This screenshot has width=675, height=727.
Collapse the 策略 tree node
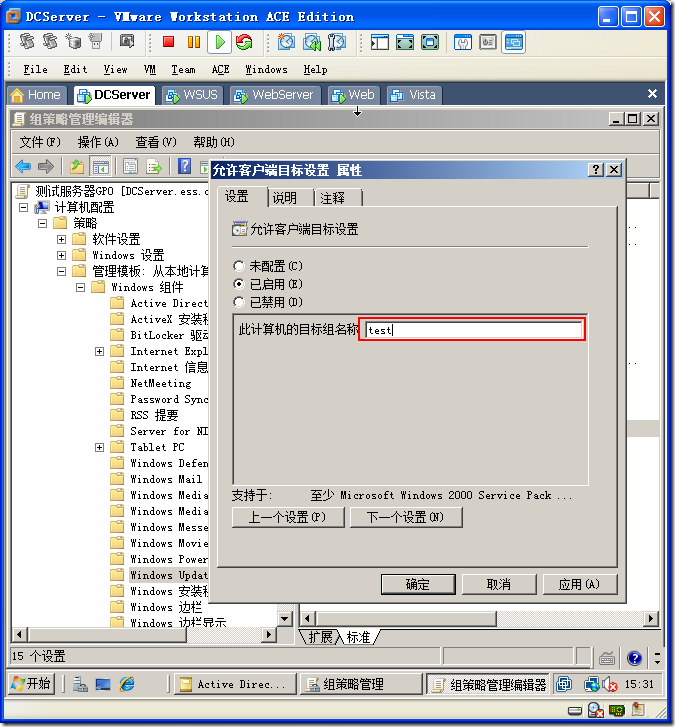(42, 223)
